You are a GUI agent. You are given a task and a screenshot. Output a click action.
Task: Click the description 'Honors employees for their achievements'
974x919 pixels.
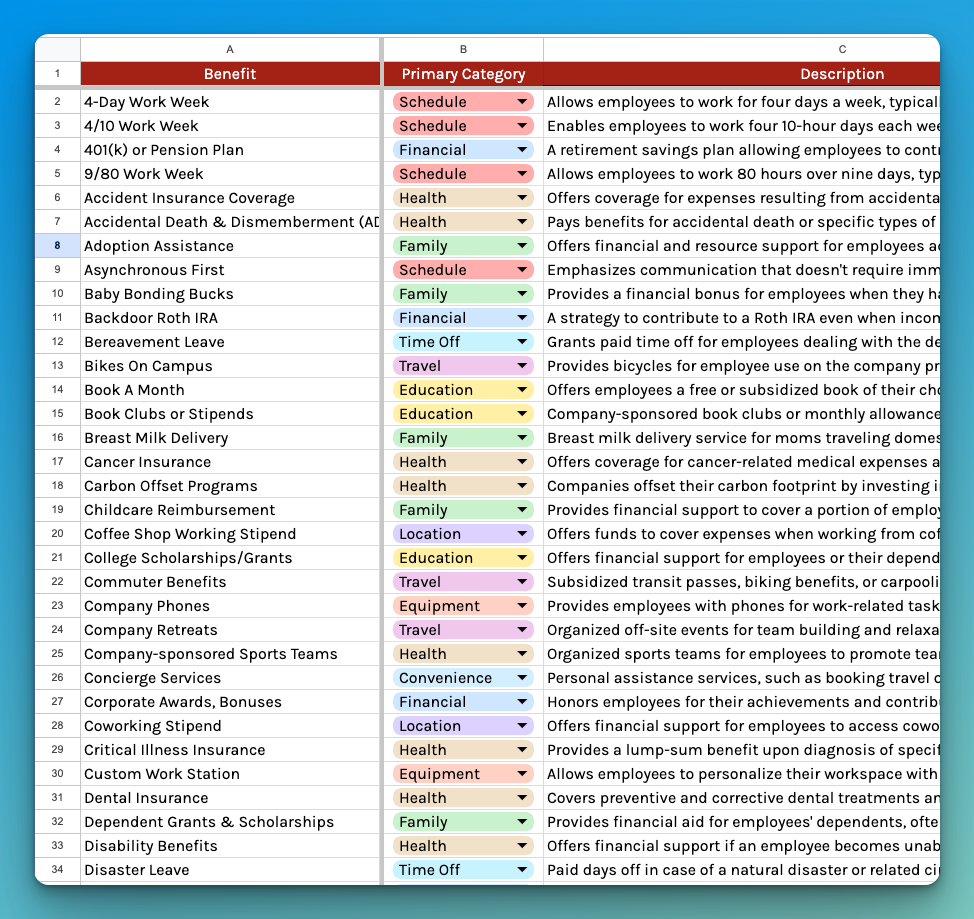[742, 702]
